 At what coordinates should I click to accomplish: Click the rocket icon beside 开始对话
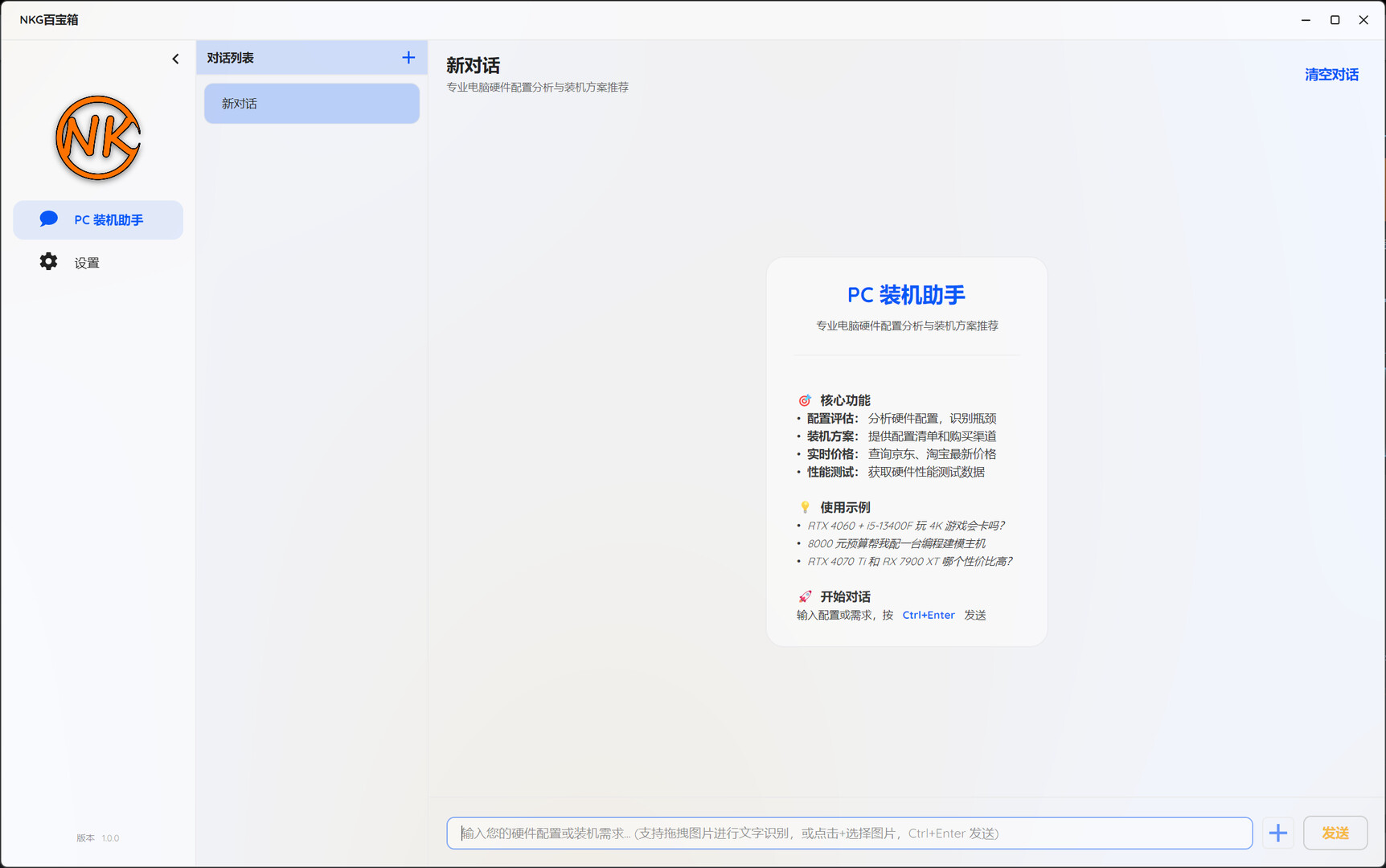click(804, 596)
